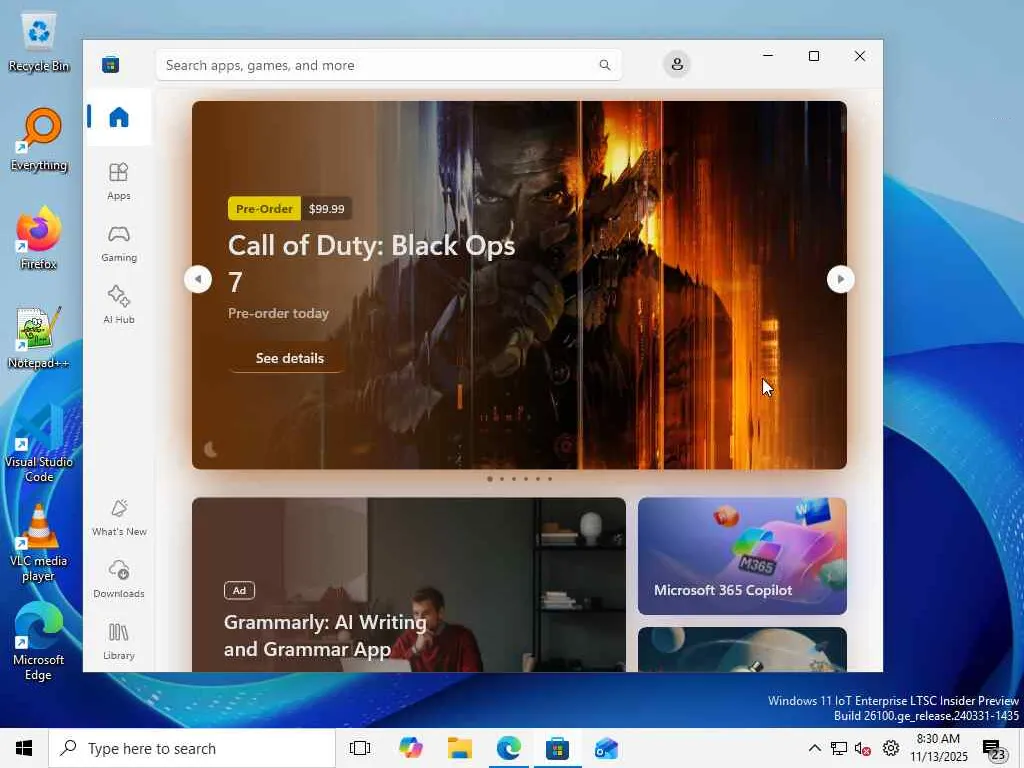Open the Grammarly AI Writing ad card
Screen dimensions: 1024x768
(x=409, y=584)
